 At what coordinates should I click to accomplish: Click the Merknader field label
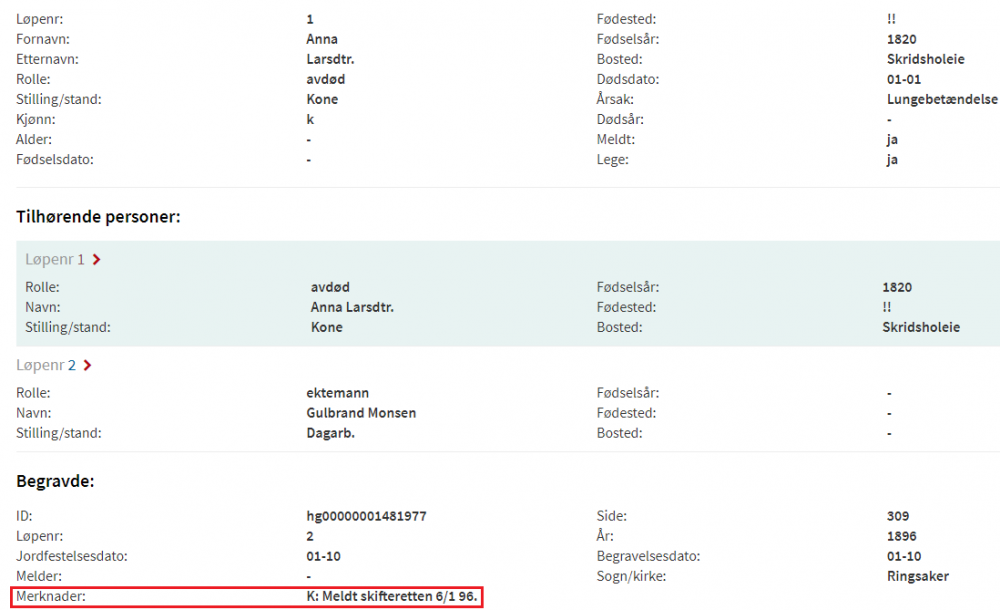pos(51,596)
